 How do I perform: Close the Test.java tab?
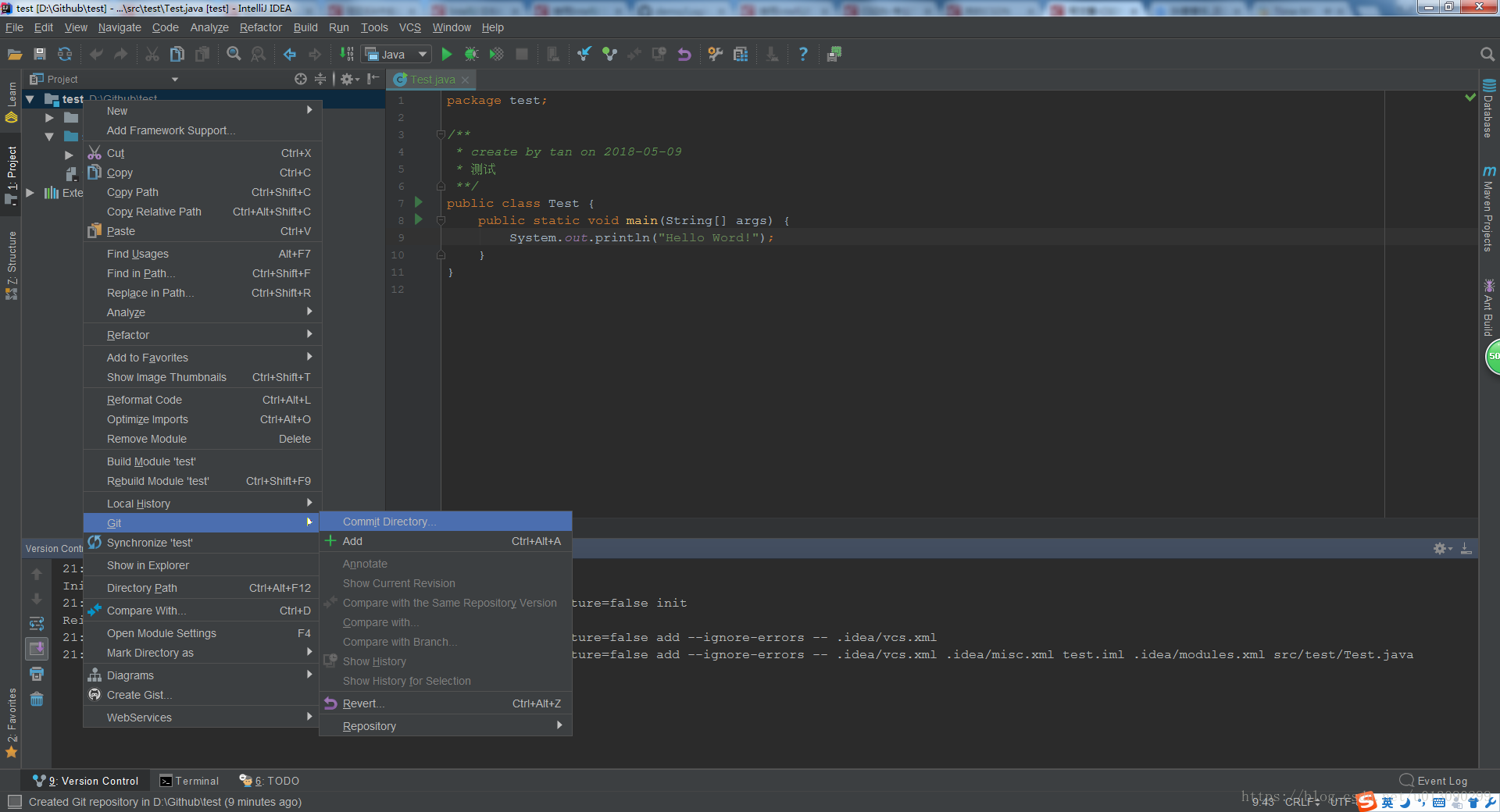(x=466, y=80)
